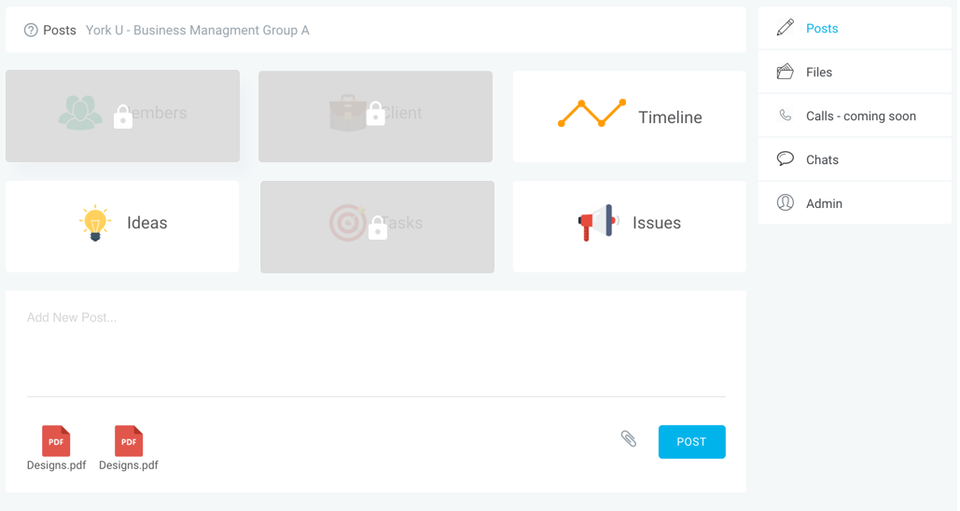Image resolution: width=960 pixels, height=511 pixels.
Task: Click the phone icon for Calls
Action: 785,116
